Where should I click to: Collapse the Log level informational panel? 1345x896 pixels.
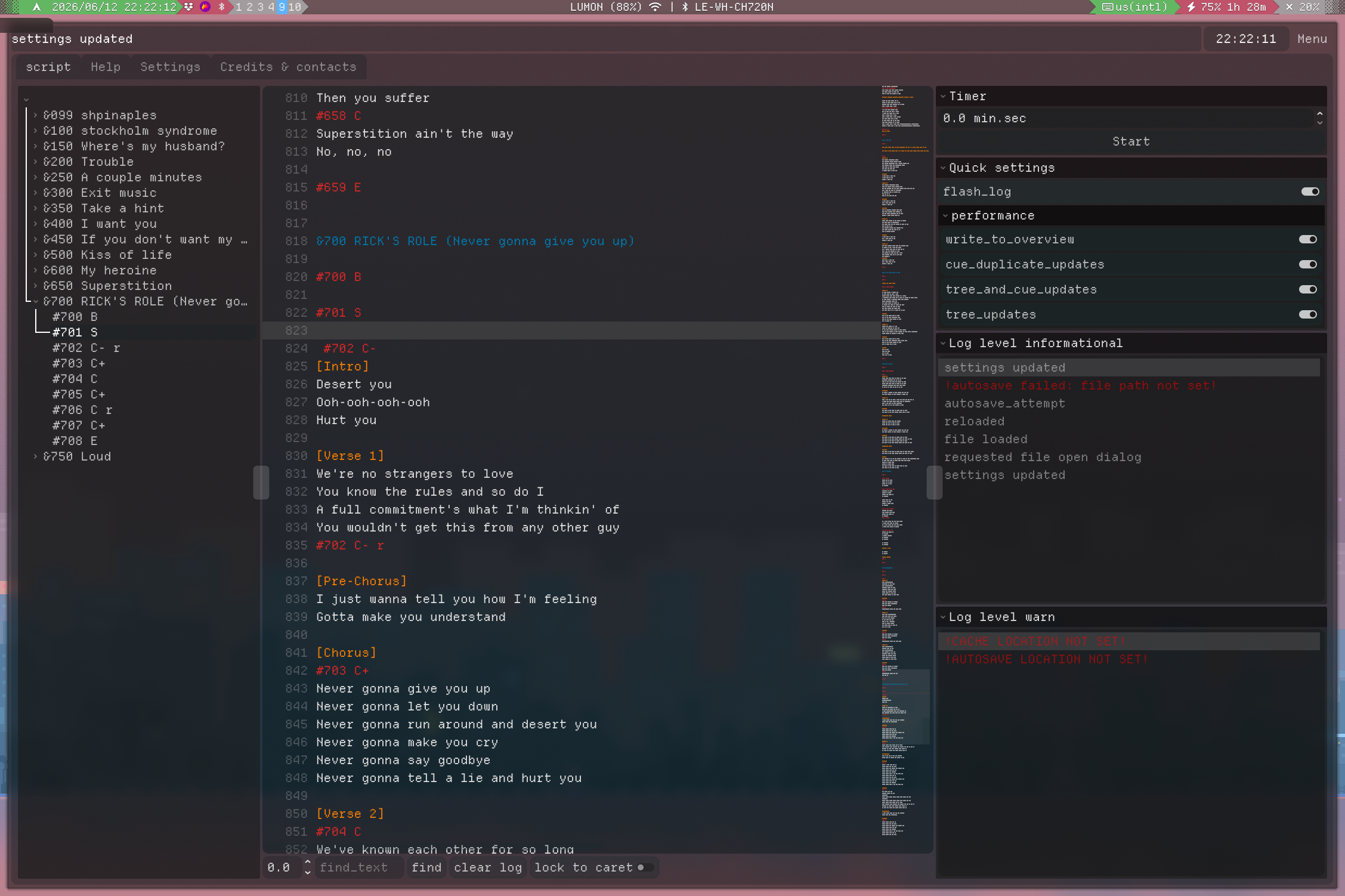(x=943, y=343)
